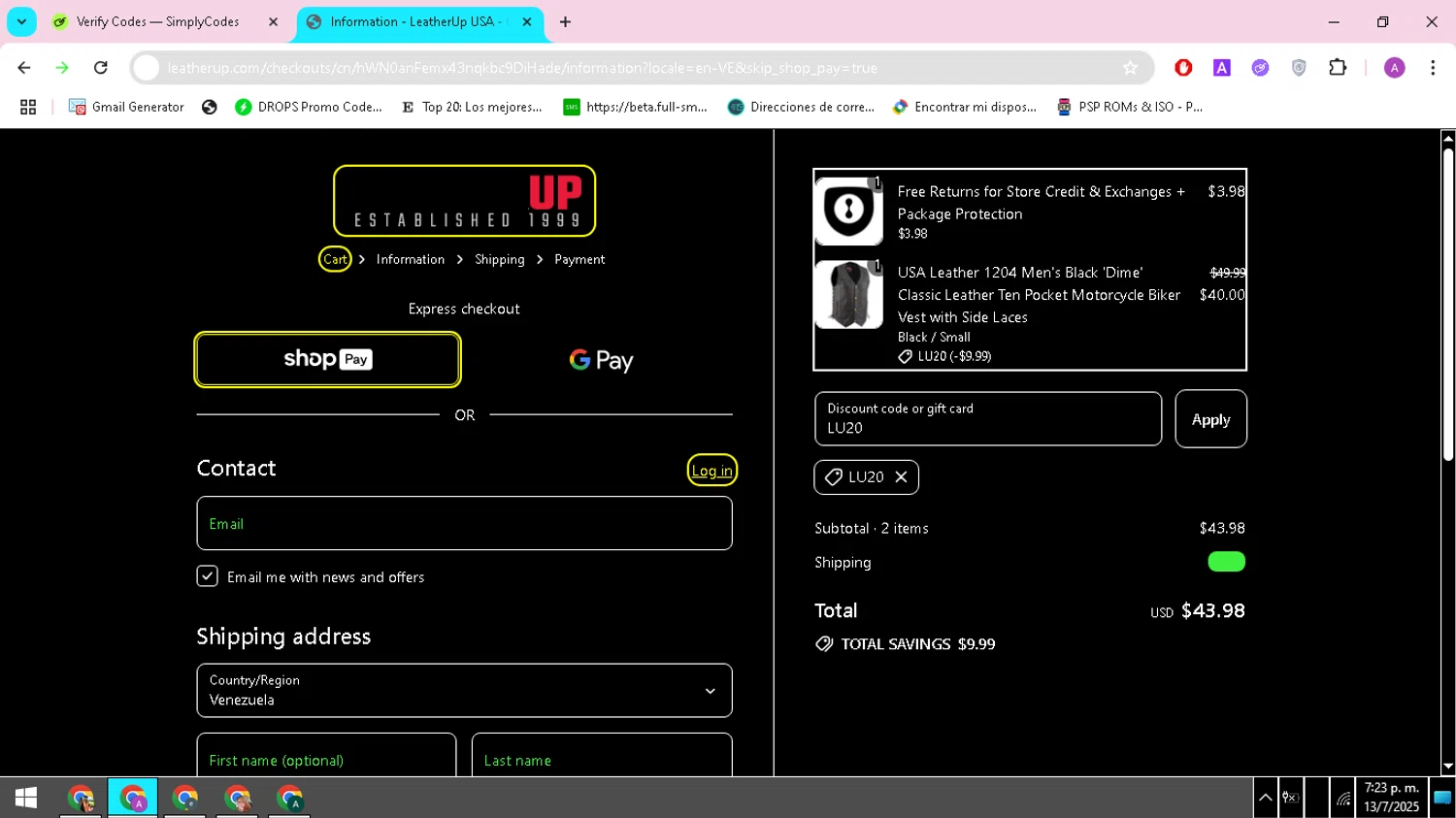Click the Log in link

[711, 471]
